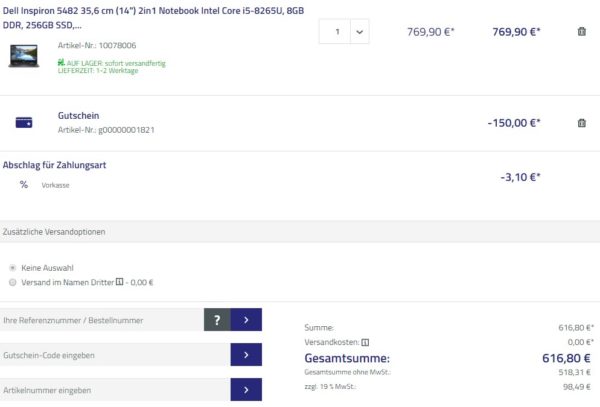Image resolution: width=600 pixels, height=407 pixels.
Task: Add article number using arrow button
Action: point(246,389)
